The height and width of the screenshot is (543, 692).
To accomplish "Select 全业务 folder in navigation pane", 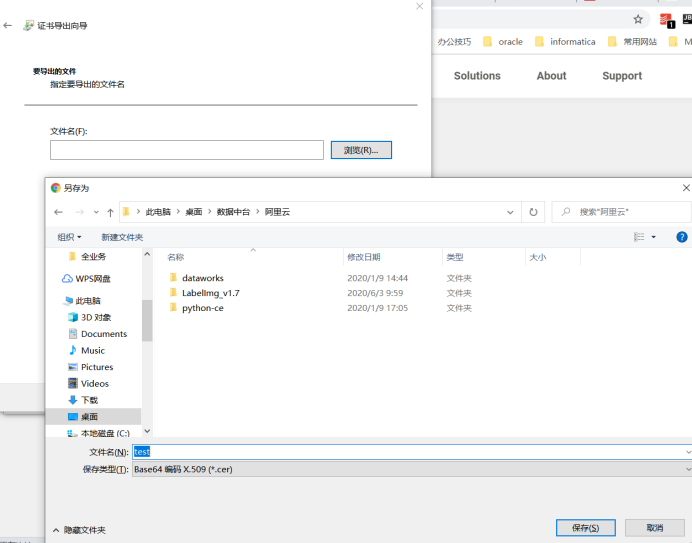I will coord(87,256).
